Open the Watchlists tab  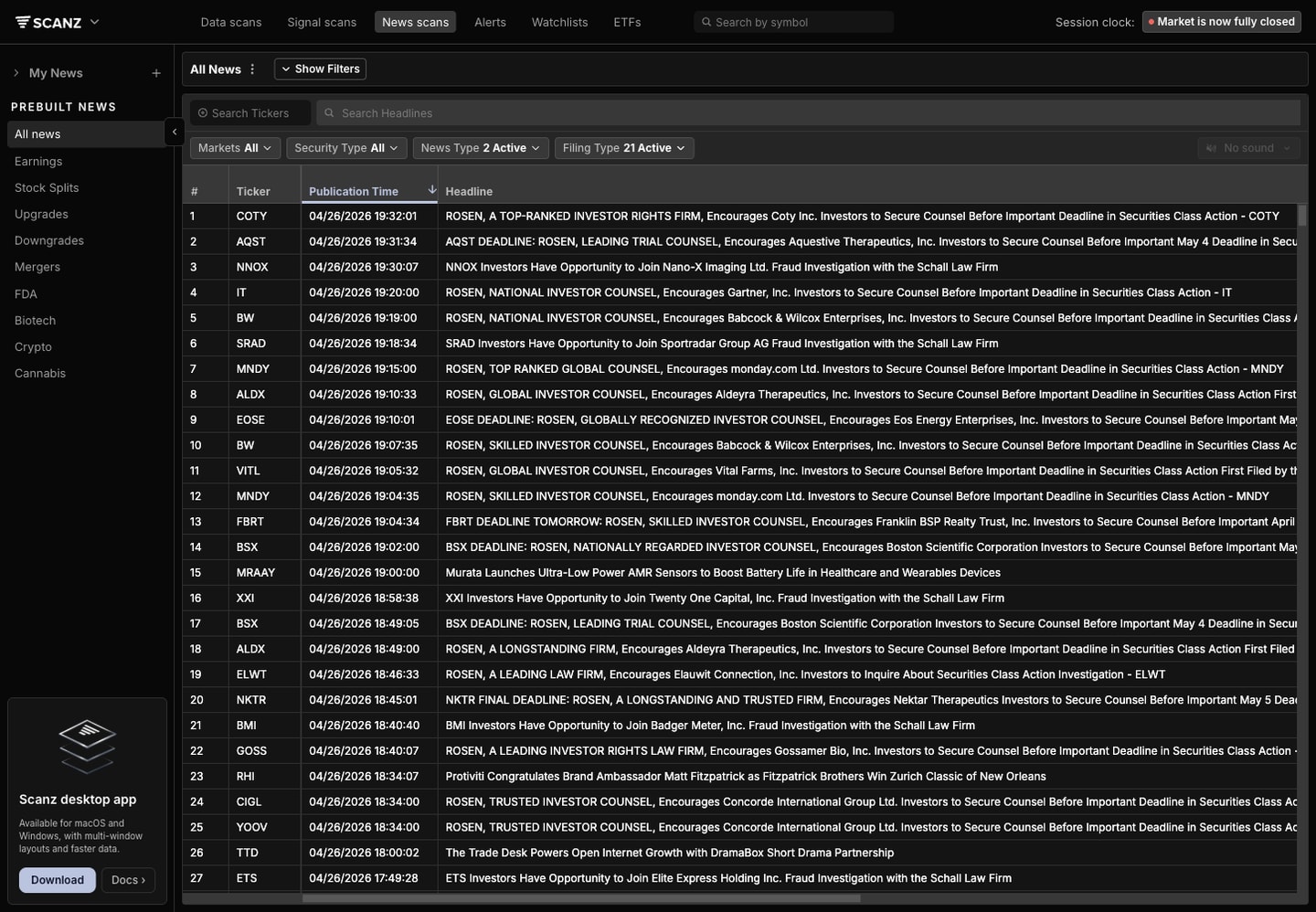pos(559,22)
